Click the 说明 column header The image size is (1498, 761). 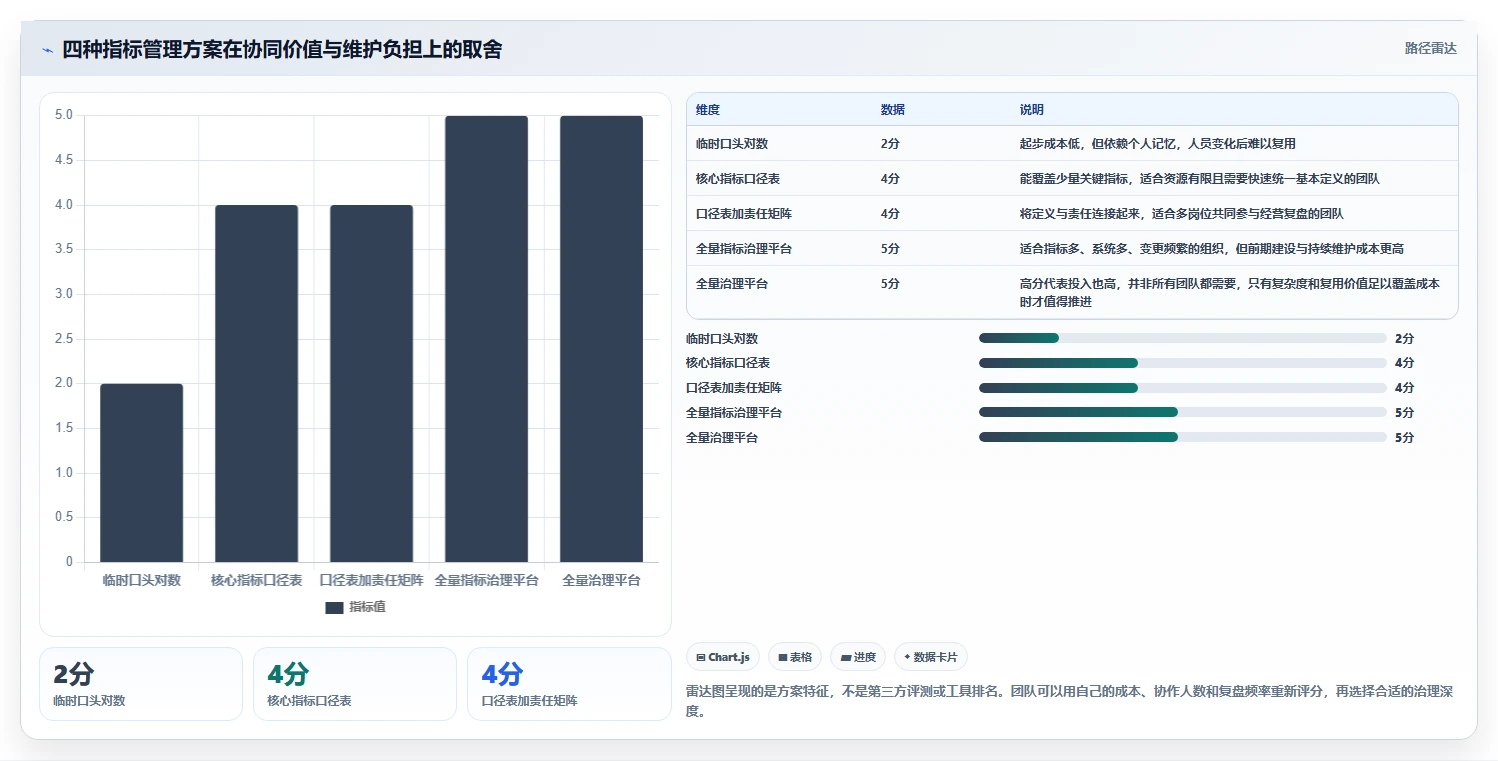click(x=1032, y=109)
